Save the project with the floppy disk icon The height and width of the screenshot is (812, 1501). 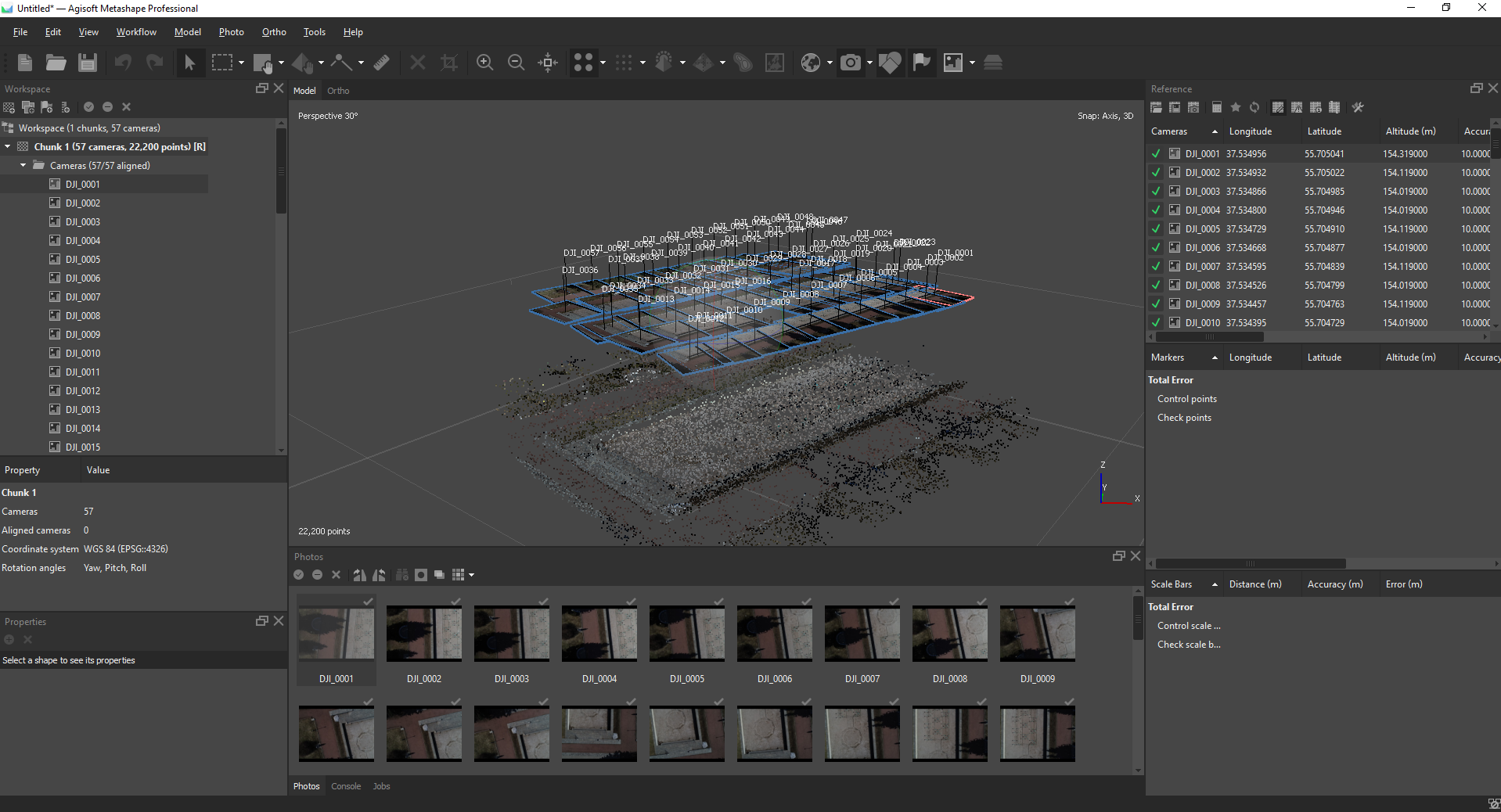click(x=87, y=63)
